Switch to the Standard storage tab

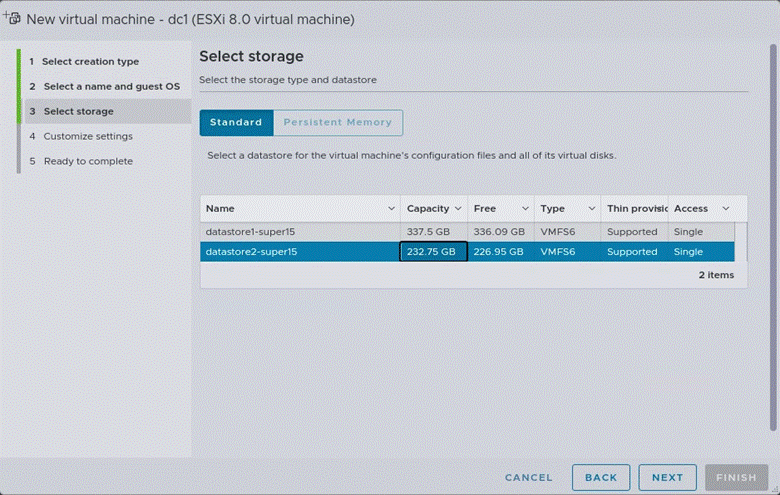pos(236,122)
